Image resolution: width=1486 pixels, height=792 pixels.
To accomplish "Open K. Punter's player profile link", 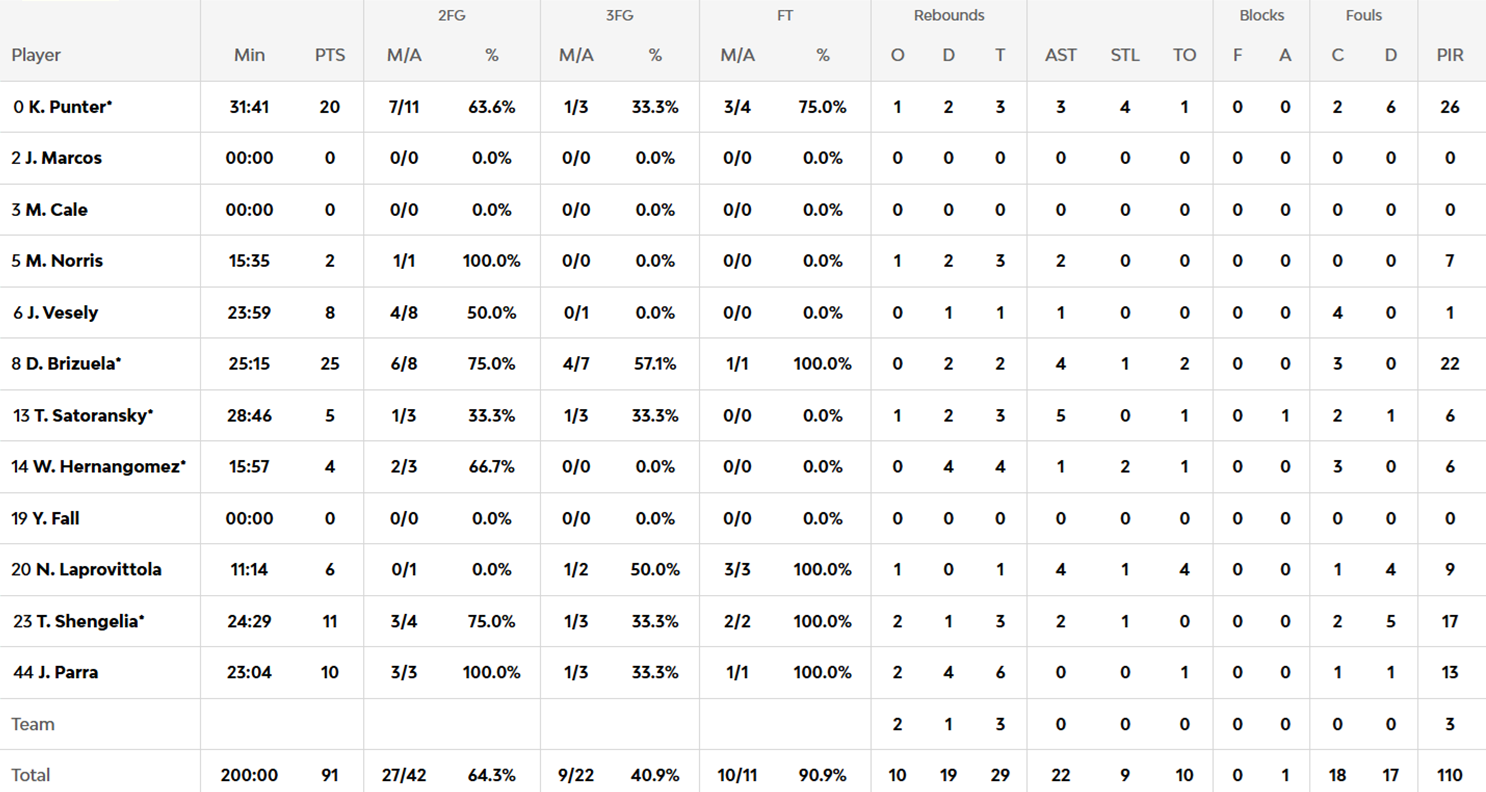I will point(64,107).
